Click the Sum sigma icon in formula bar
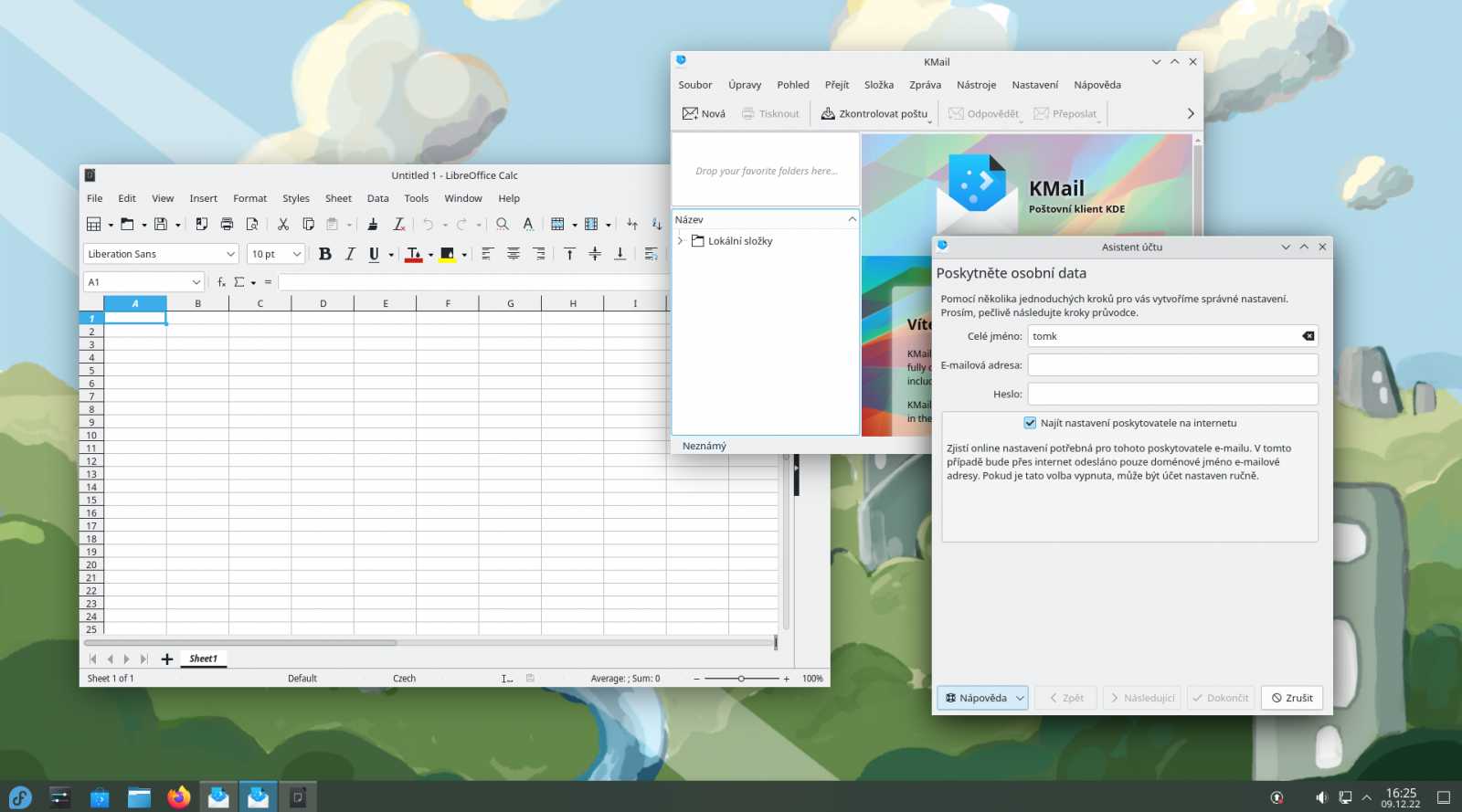Screen dimensions: 1462x812 point(239,282)
